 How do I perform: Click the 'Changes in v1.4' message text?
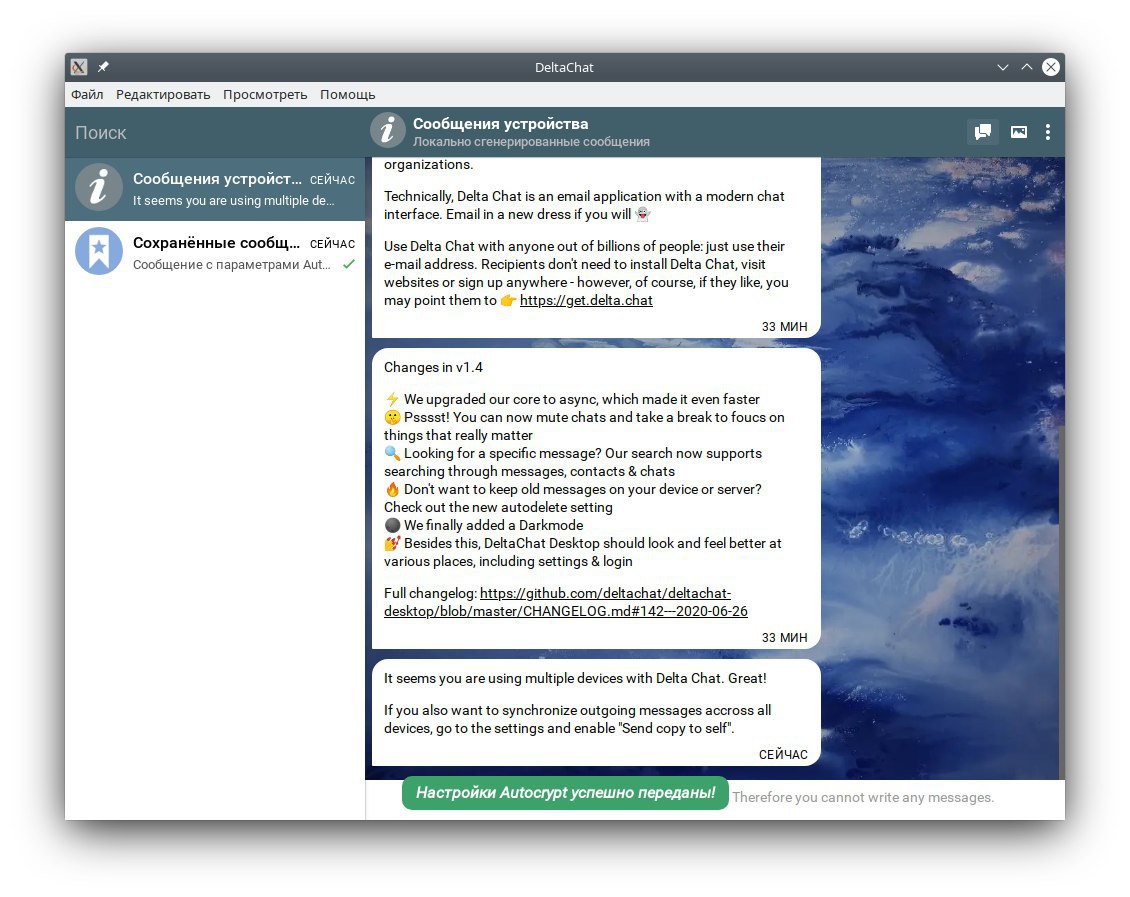click(433, 367)
